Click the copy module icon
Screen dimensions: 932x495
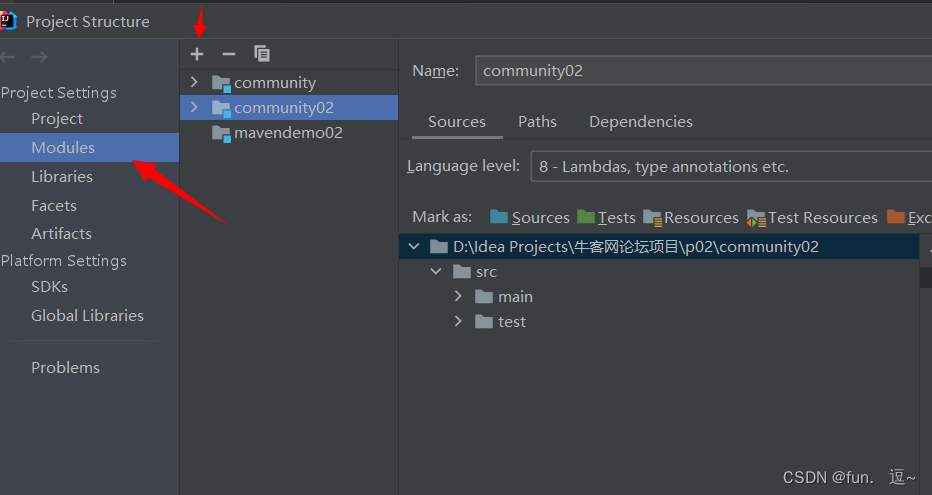click(262, 53)
